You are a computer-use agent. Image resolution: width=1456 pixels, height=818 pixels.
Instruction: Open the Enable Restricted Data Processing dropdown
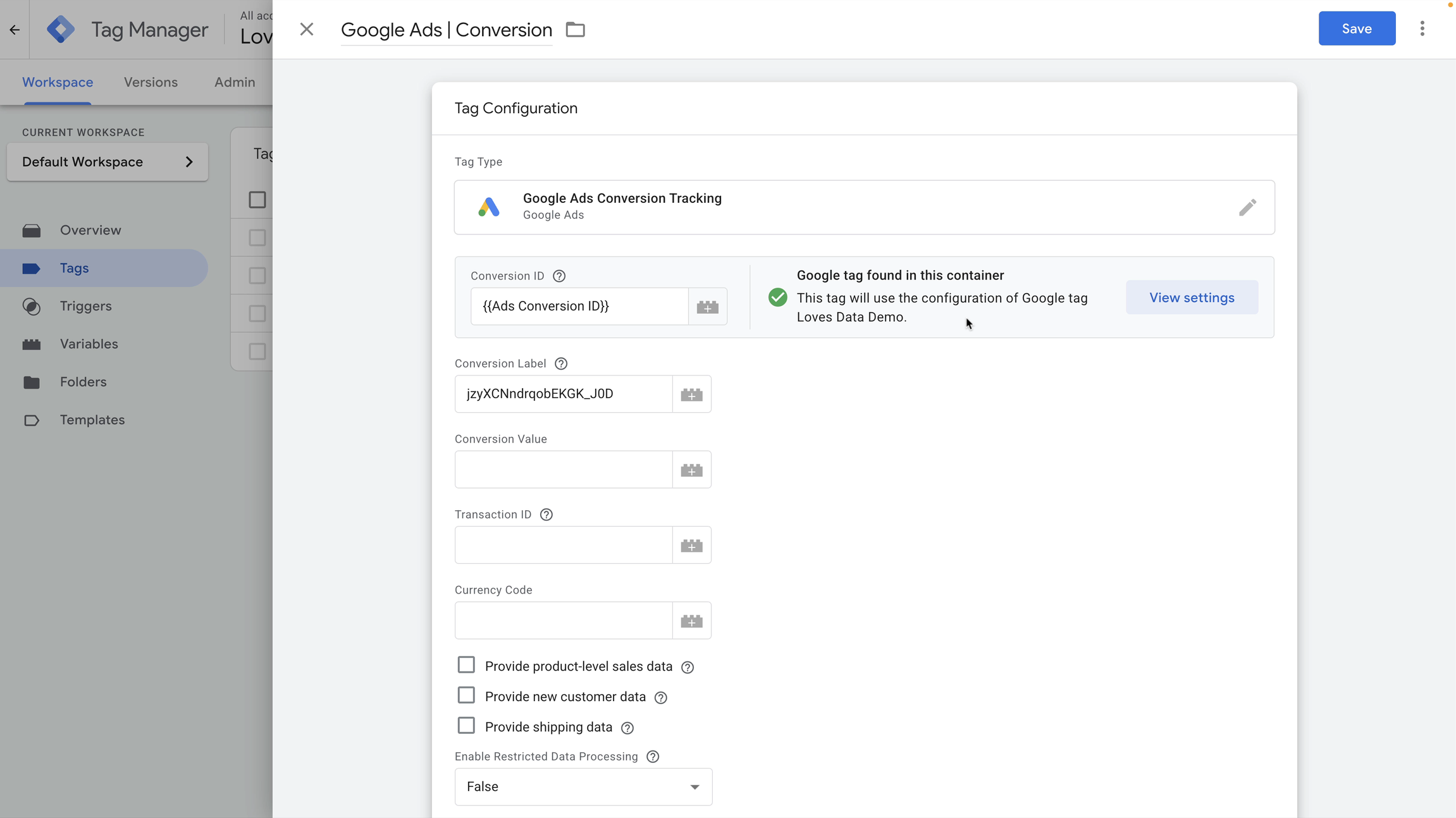(582, 786)
